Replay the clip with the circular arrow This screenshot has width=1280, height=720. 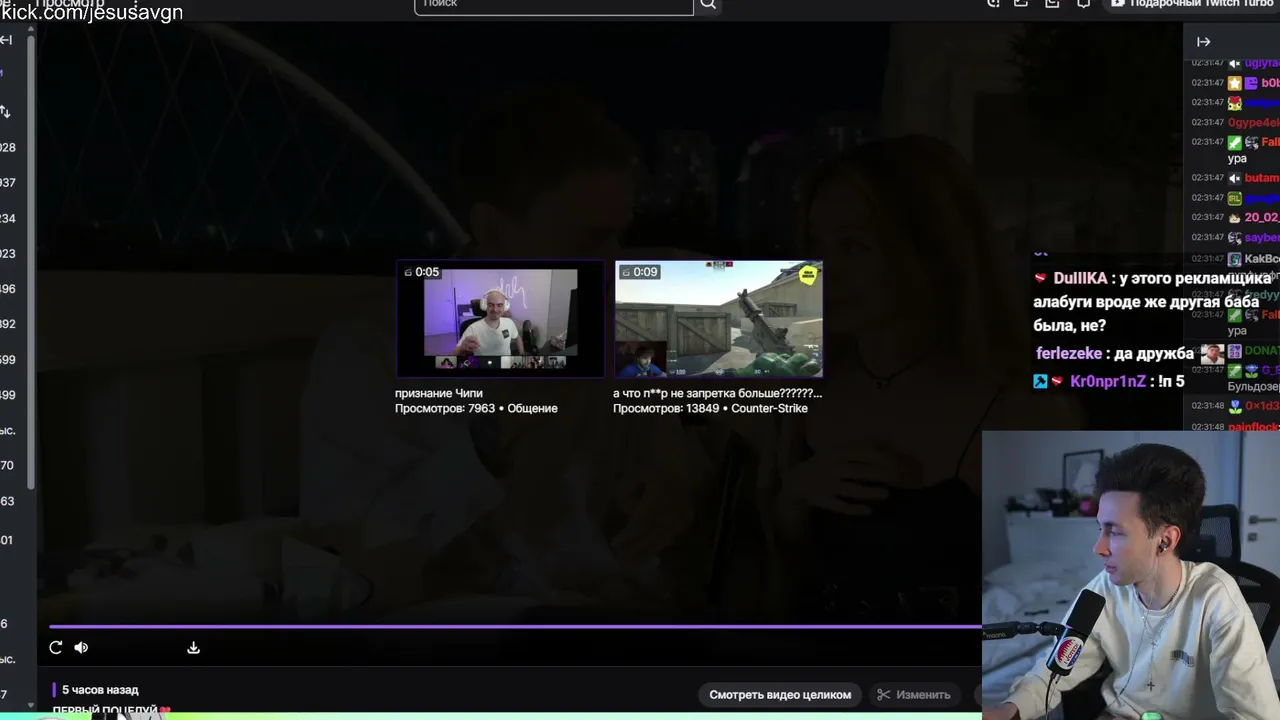point(56,647)
